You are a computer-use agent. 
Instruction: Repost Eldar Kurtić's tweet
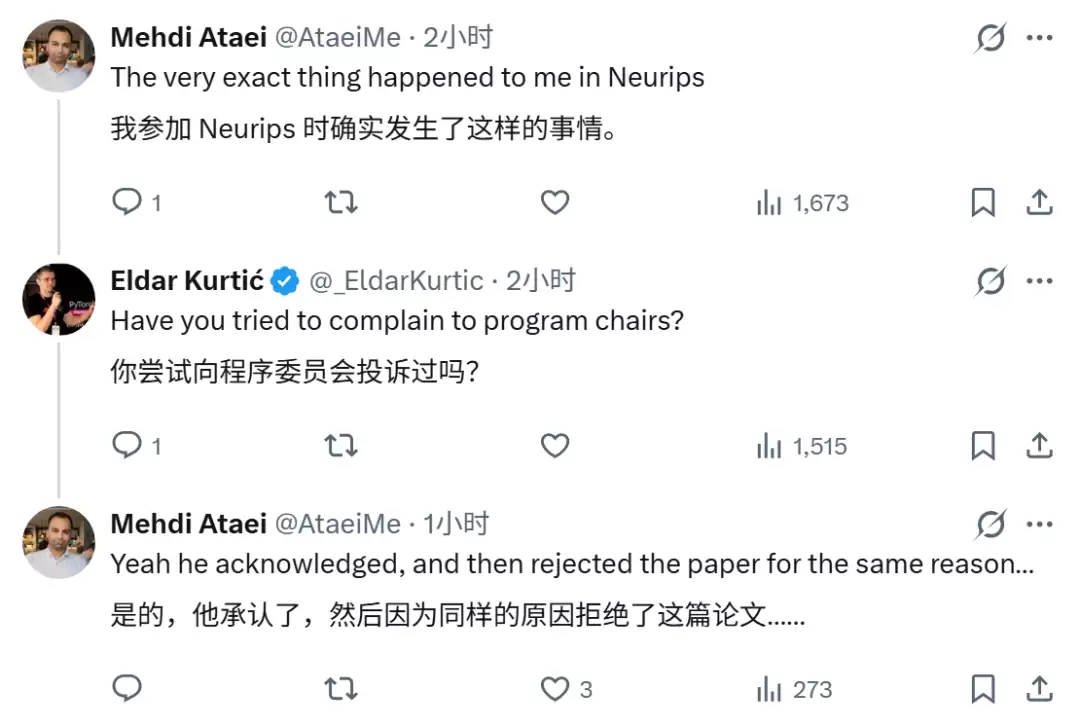pos(341,446)
